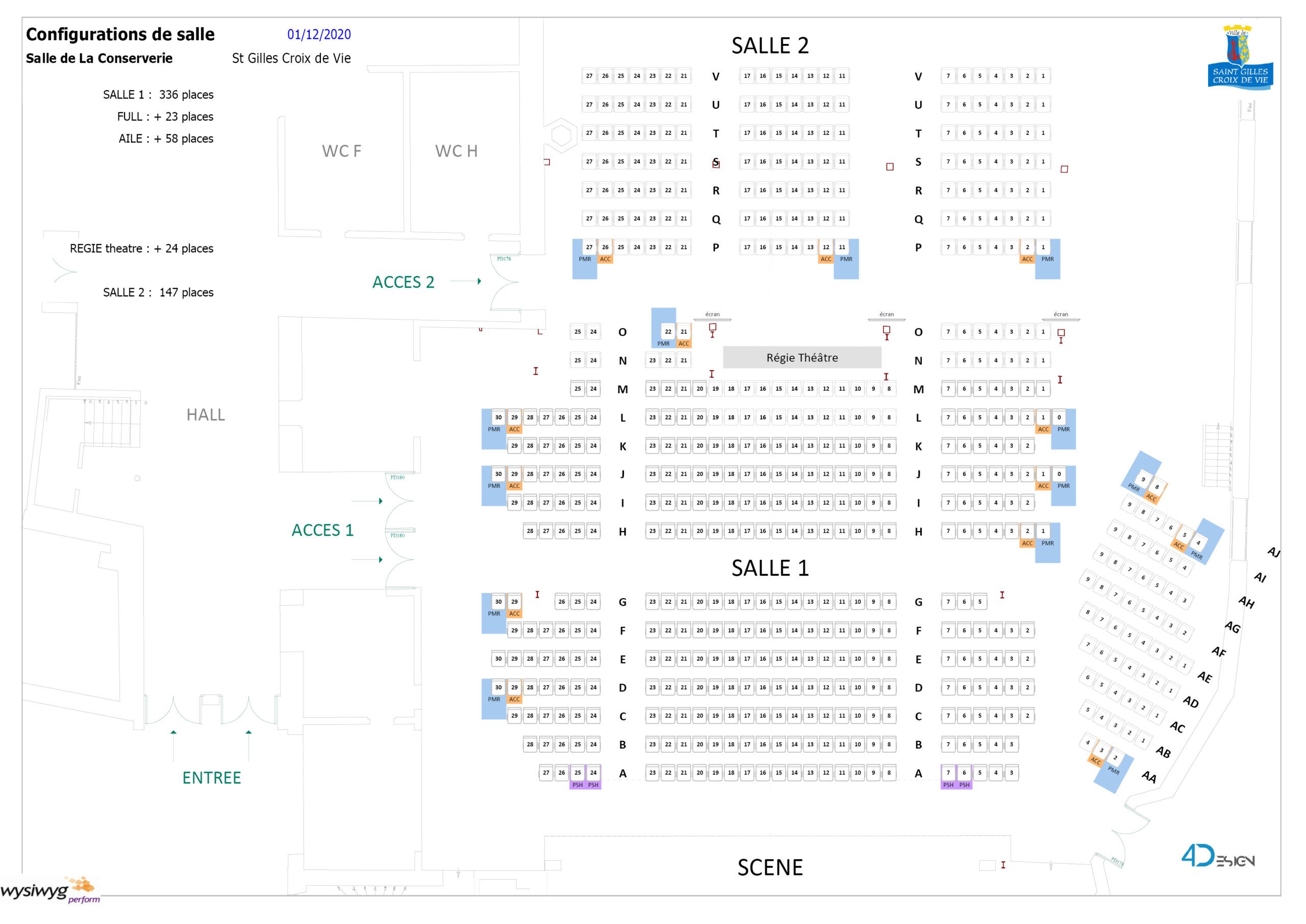
Task: Click the écran marker above Régie Théâtre left
Action: [x=712, y=315]
